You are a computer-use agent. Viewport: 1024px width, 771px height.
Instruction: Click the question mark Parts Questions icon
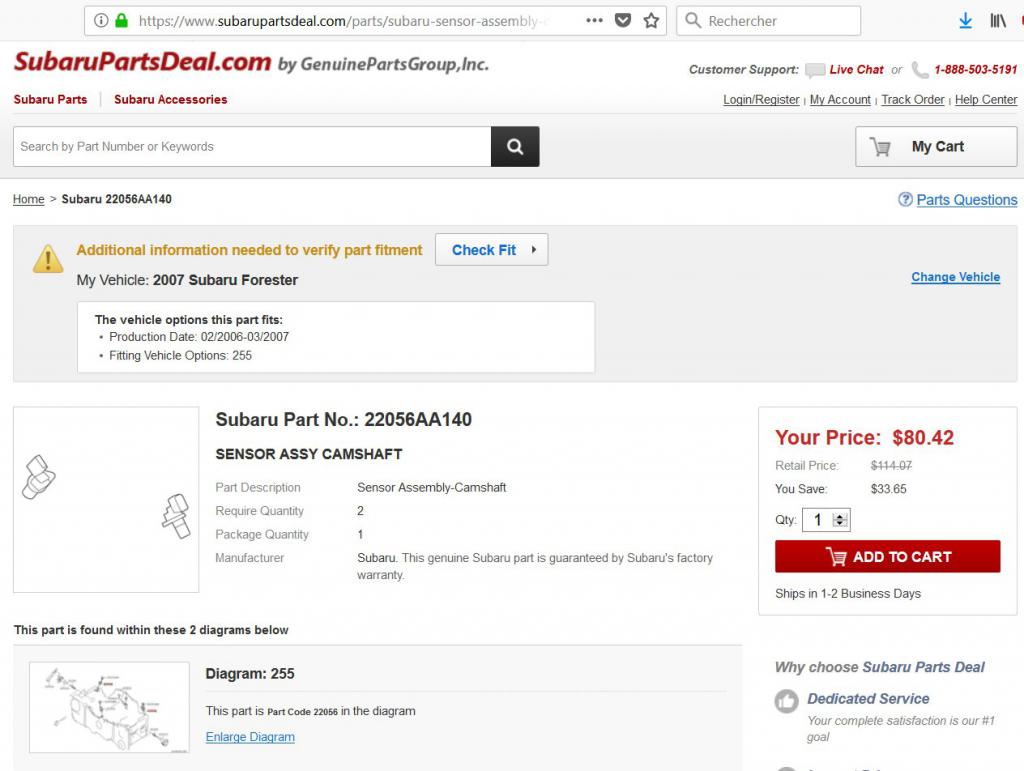(x=905, y=199)
